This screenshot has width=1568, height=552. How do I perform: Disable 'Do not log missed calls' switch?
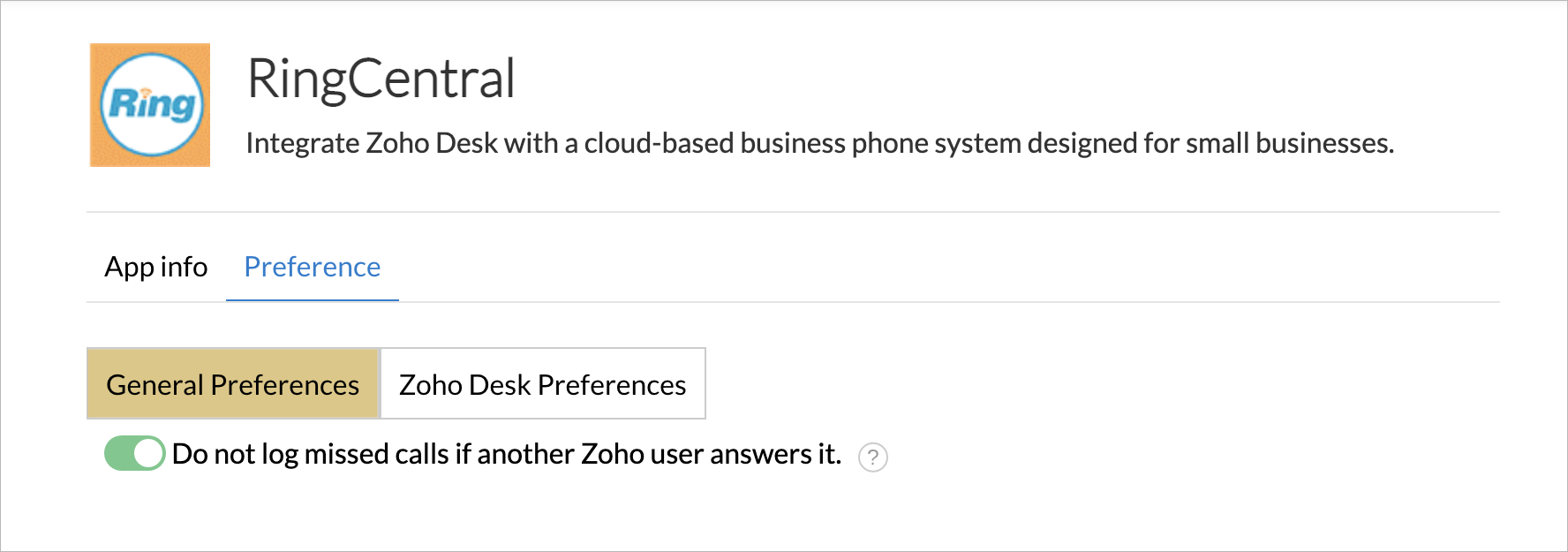pos(135,453)
